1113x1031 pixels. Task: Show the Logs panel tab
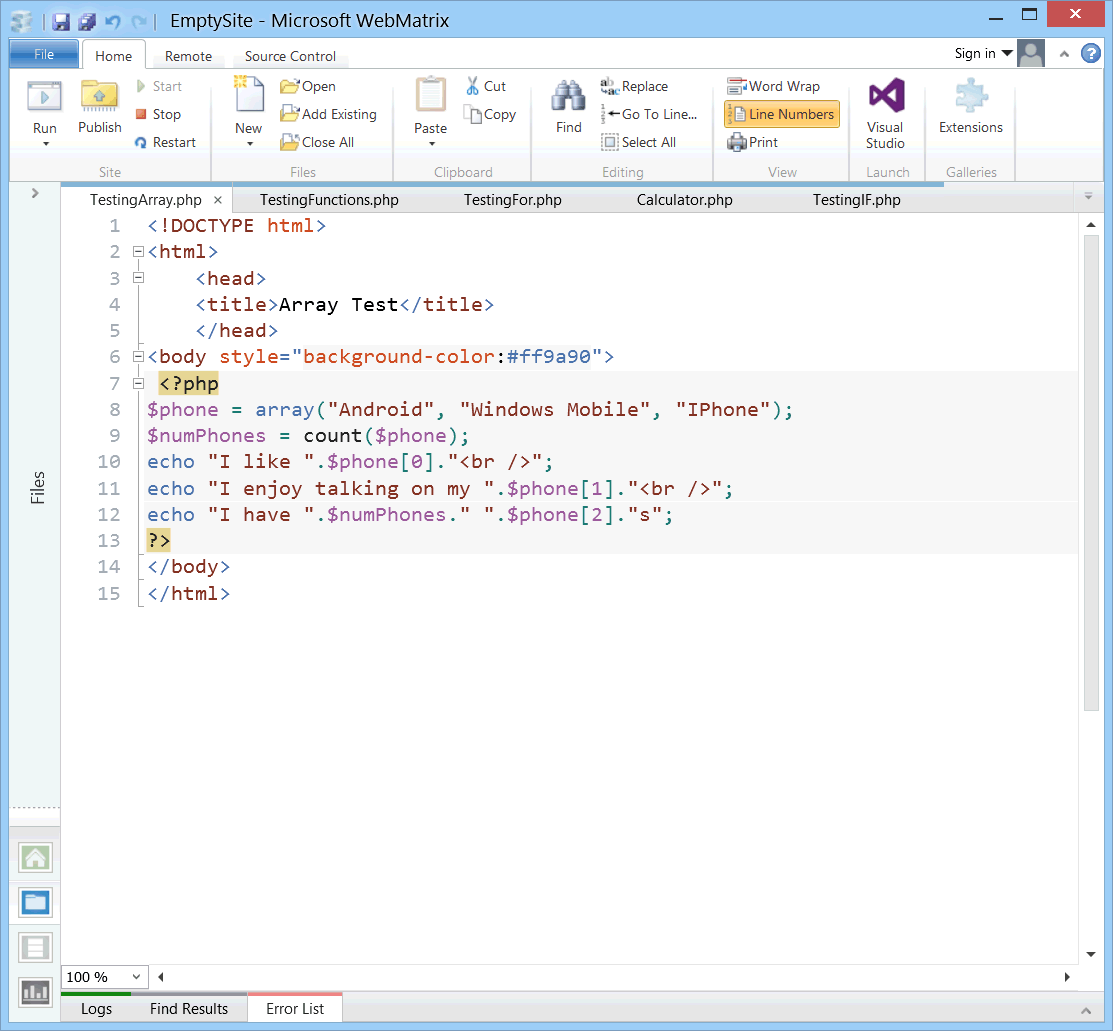click(x=96, y=1008)
